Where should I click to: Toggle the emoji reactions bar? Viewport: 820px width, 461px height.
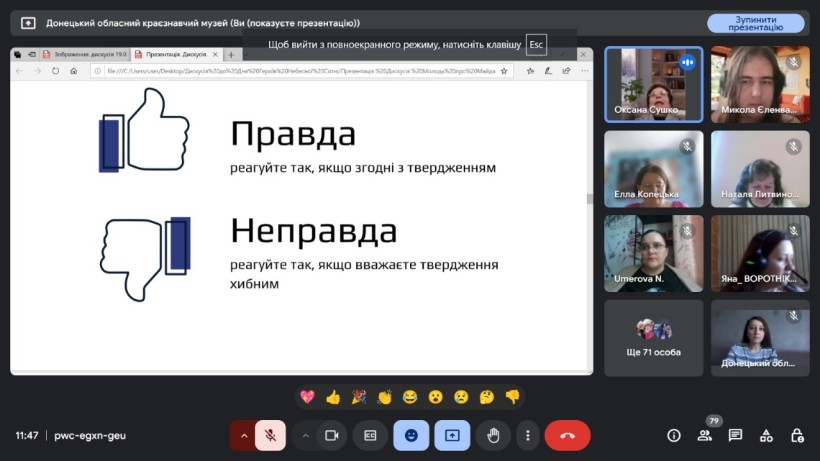411,435
